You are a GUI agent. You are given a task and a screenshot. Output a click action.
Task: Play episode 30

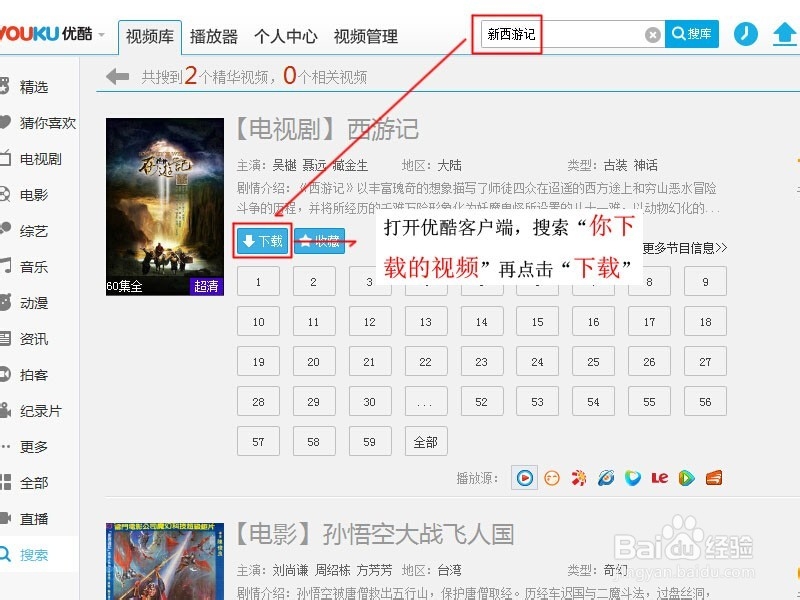pos(370,402)
